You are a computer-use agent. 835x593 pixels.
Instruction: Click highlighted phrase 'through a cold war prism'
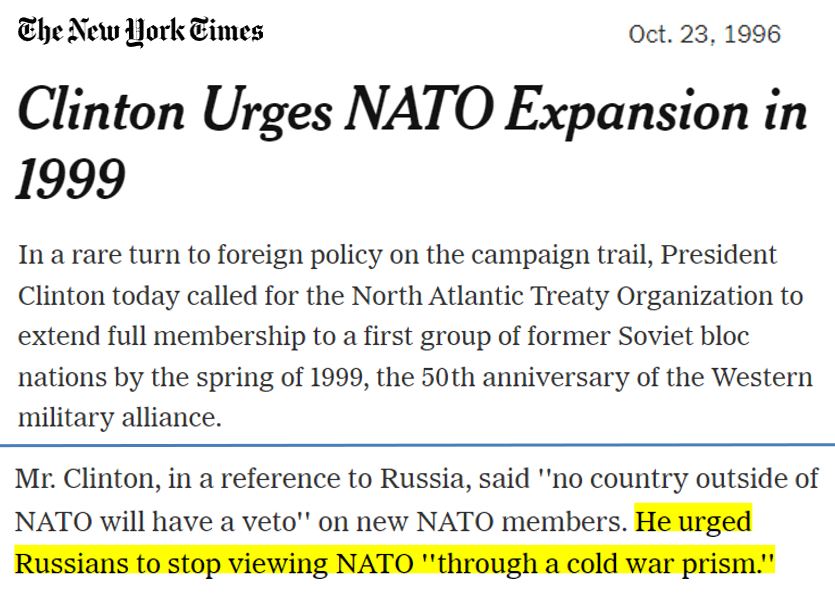click(x=596, y=563)
